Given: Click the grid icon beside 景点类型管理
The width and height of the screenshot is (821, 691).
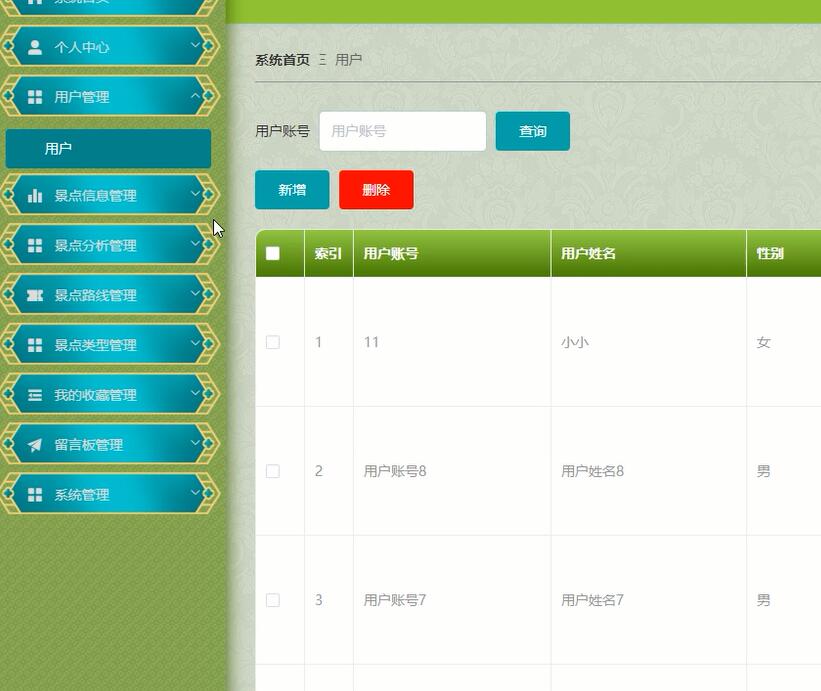Looking at the screenshot, I should 35,345.
